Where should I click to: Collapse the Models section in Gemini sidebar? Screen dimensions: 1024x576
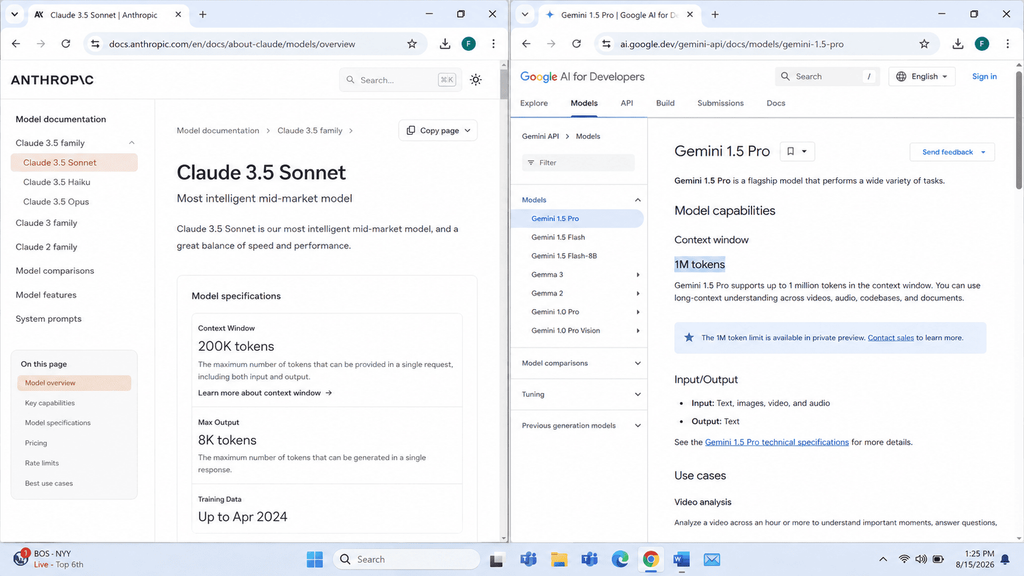(x=637, y=200)
